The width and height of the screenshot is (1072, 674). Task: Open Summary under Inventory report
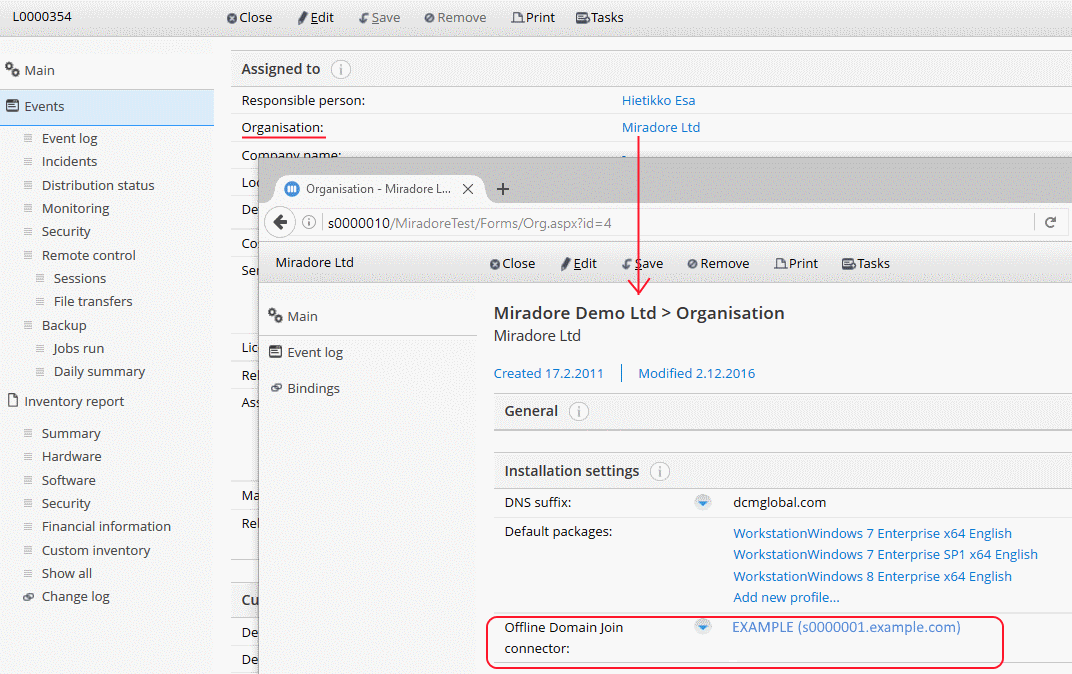tap(70, 433)
